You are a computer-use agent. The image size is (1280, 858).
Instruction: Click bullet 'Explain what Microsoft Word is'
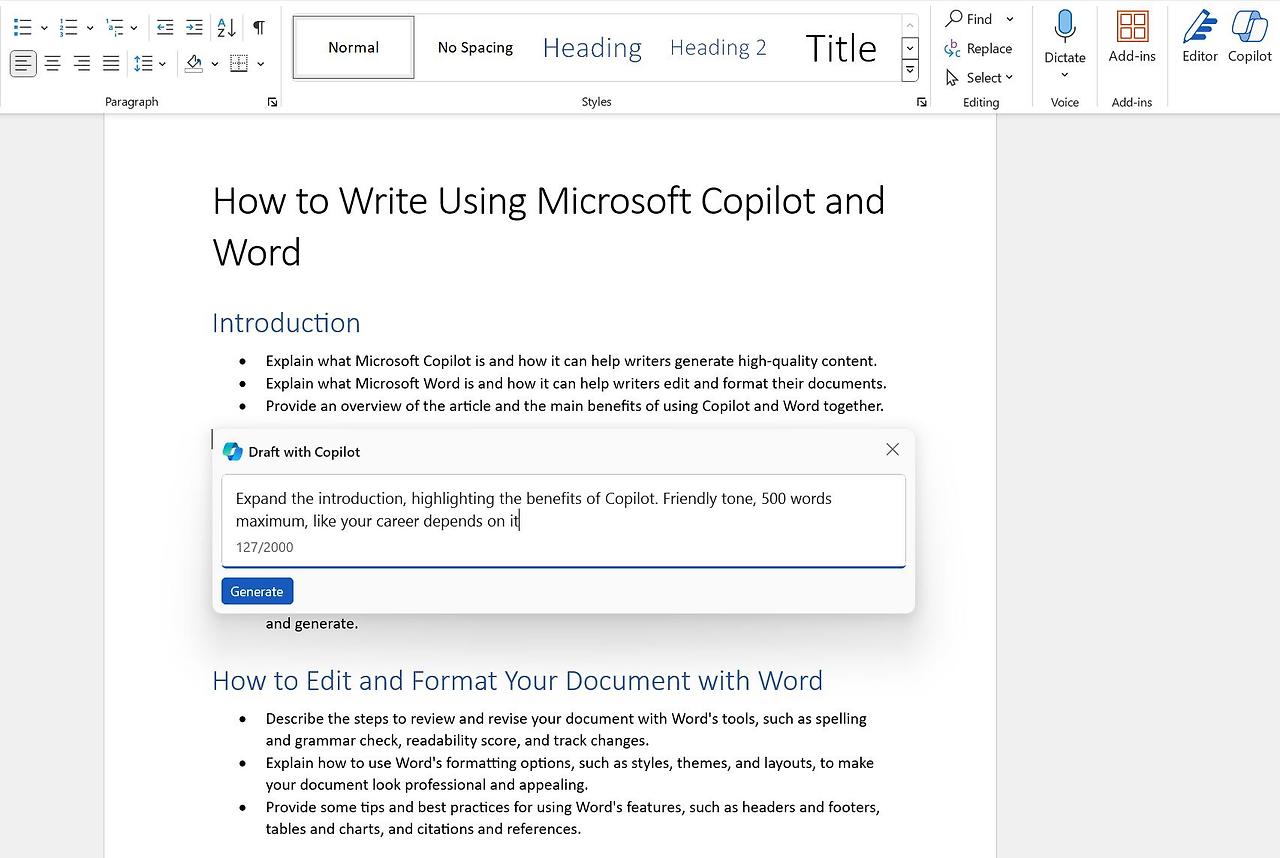576,383
